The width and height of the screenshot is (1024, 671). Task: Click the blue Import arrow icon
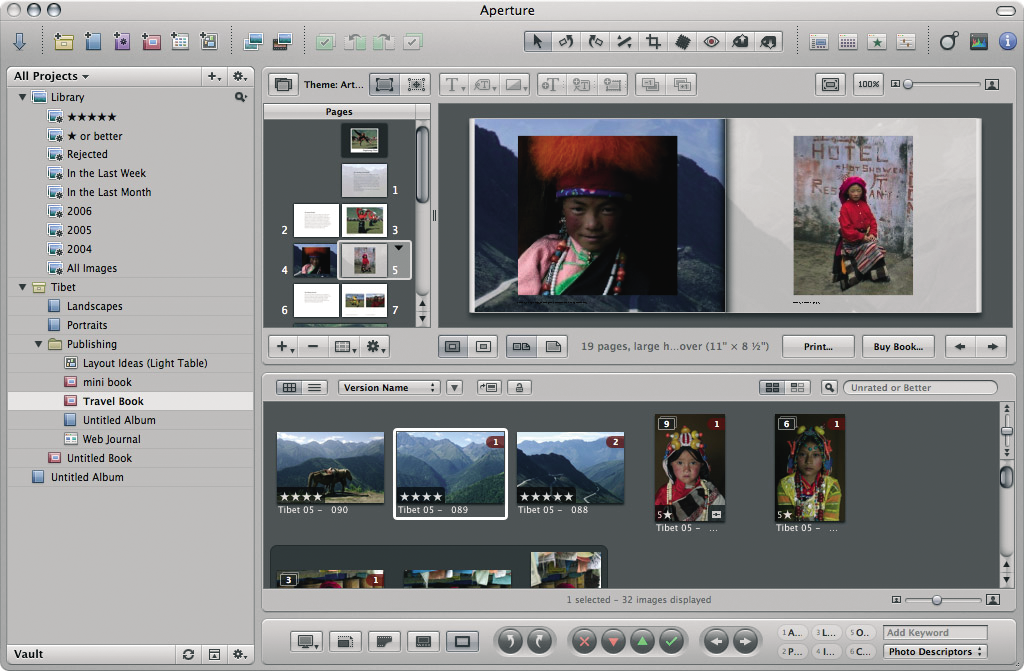click(x=20, y=42)
